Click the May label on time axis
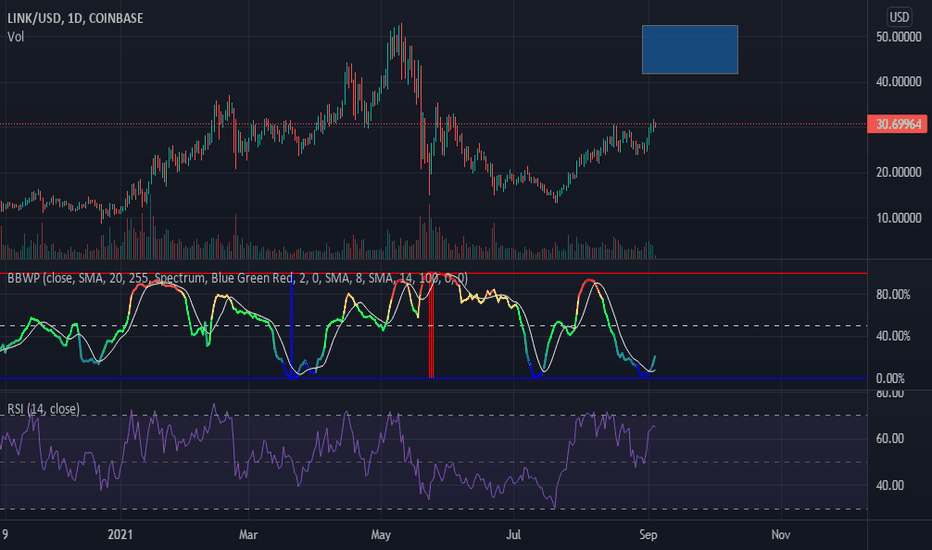Screen dimensions: 932x550 pos(380,535)
